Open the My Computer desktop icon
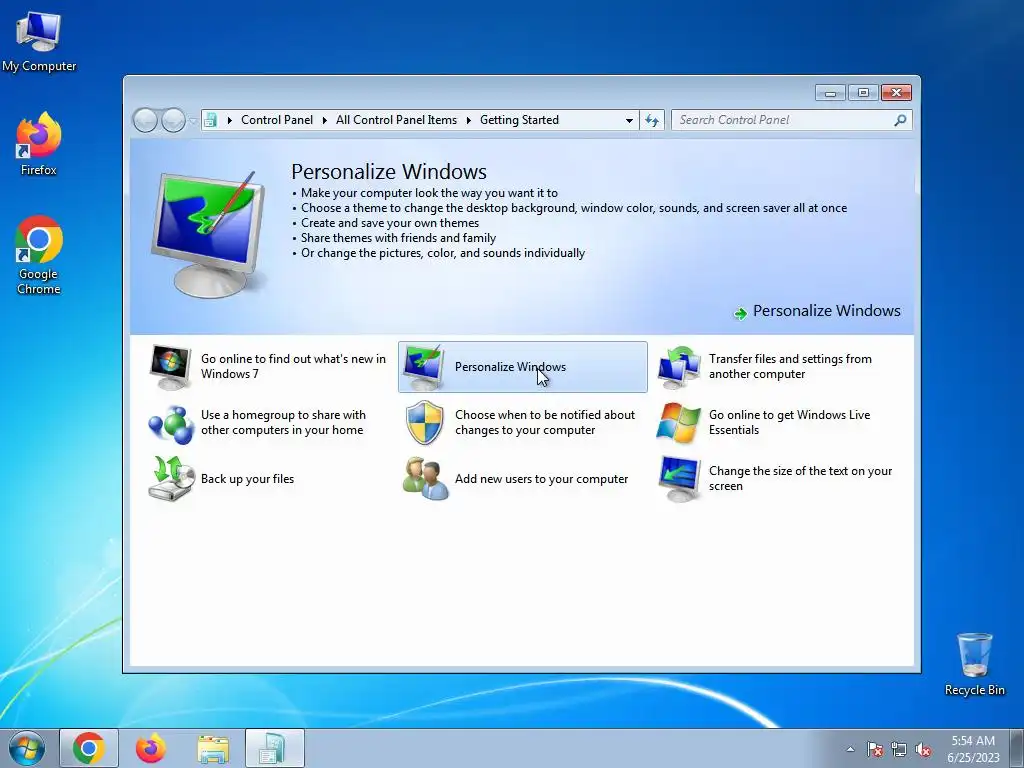This screenshot has width=1024, height=768. click(x=39, y=42)
